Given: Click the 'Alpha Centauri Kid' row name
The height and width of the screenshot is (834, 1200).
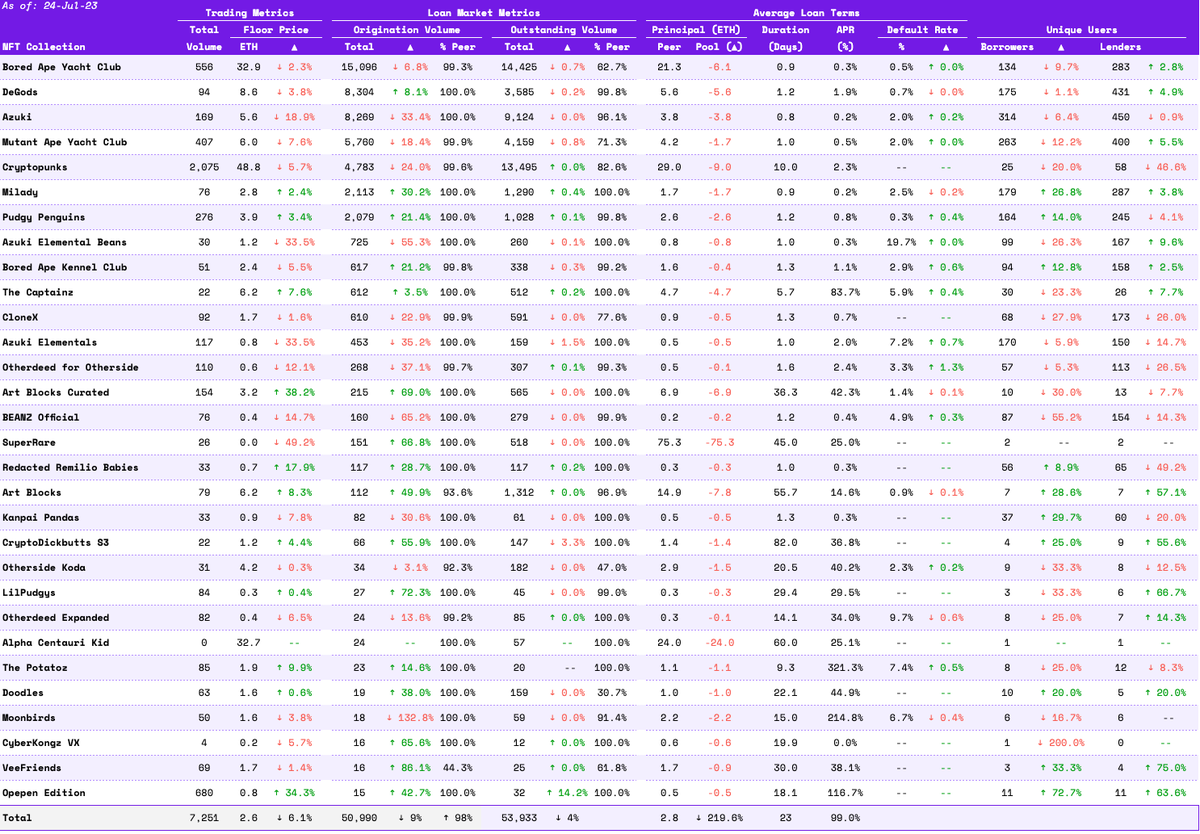Looking at the screenshot, I should tap(56, 642).
